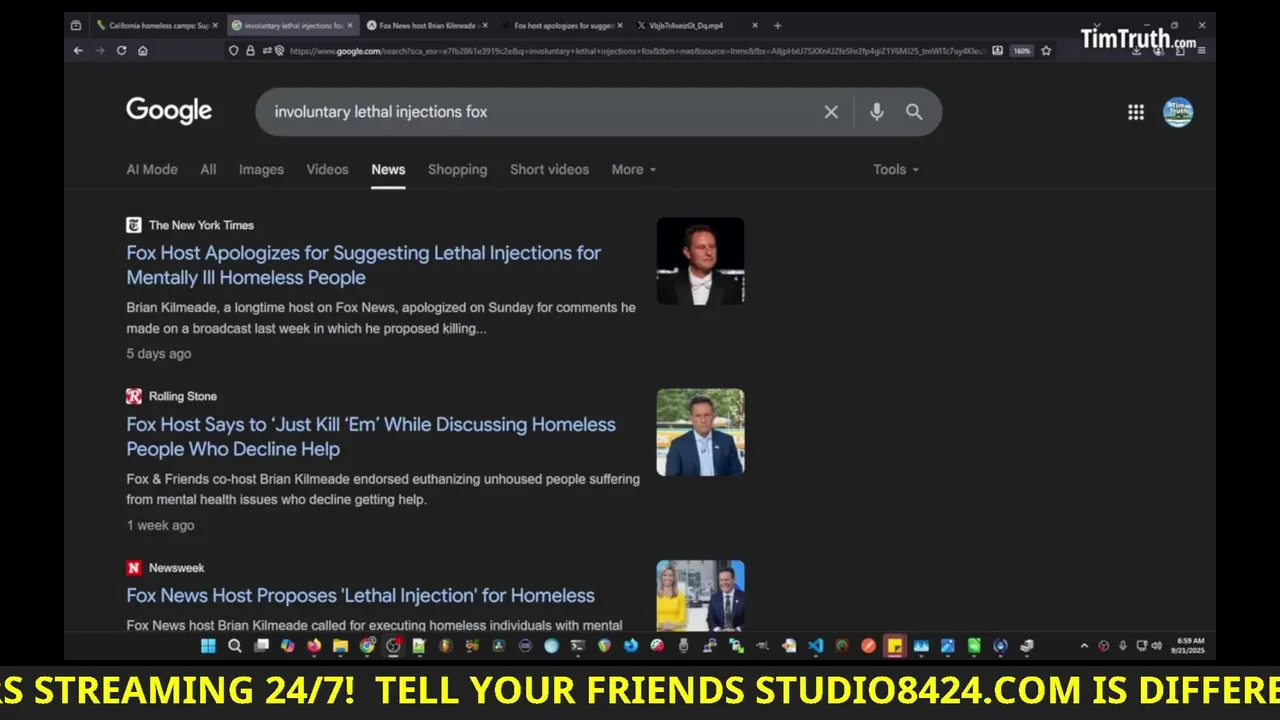1280x720 pixels.
Task: Click the magnifying glass search button
Action: pos(914,112)
